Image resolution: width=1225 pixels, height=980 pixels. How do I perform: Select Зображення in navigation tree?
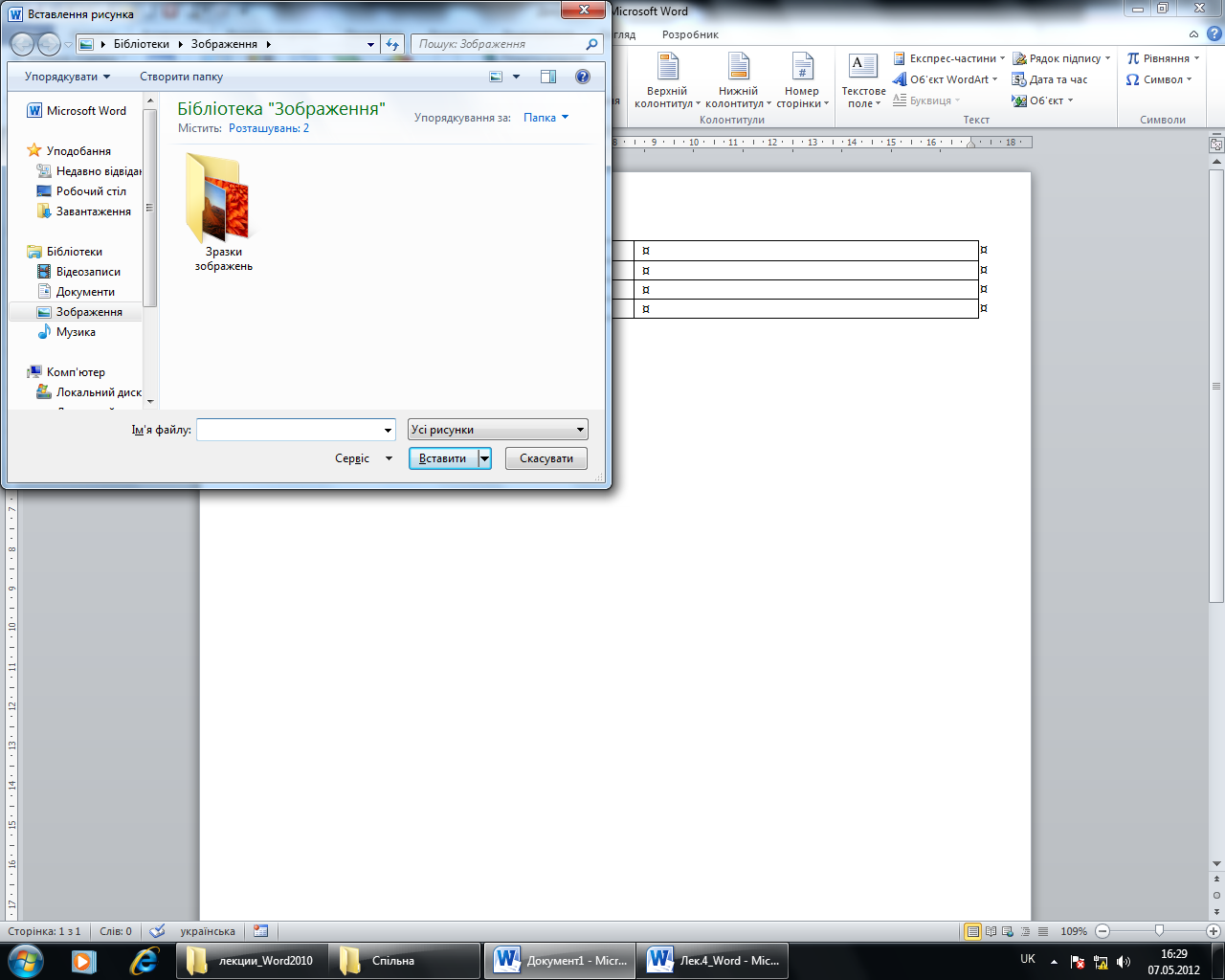coord(89,312)
